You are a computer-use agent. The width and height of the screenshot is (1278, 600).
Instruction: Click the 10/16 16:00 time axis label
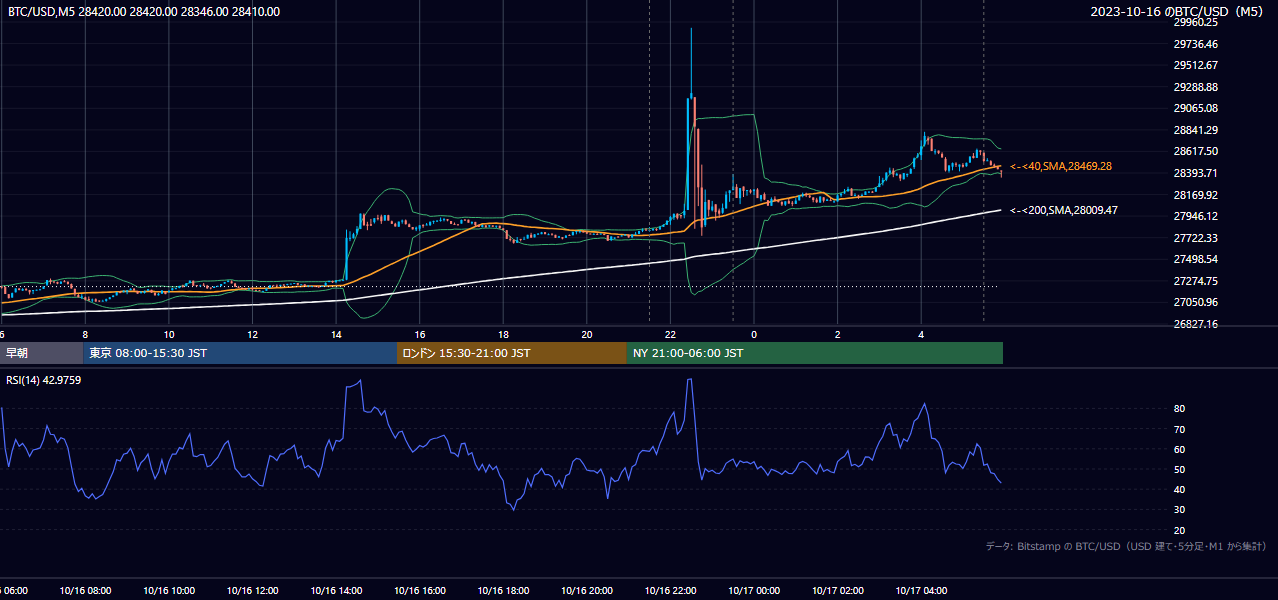(x=420, y=591)
